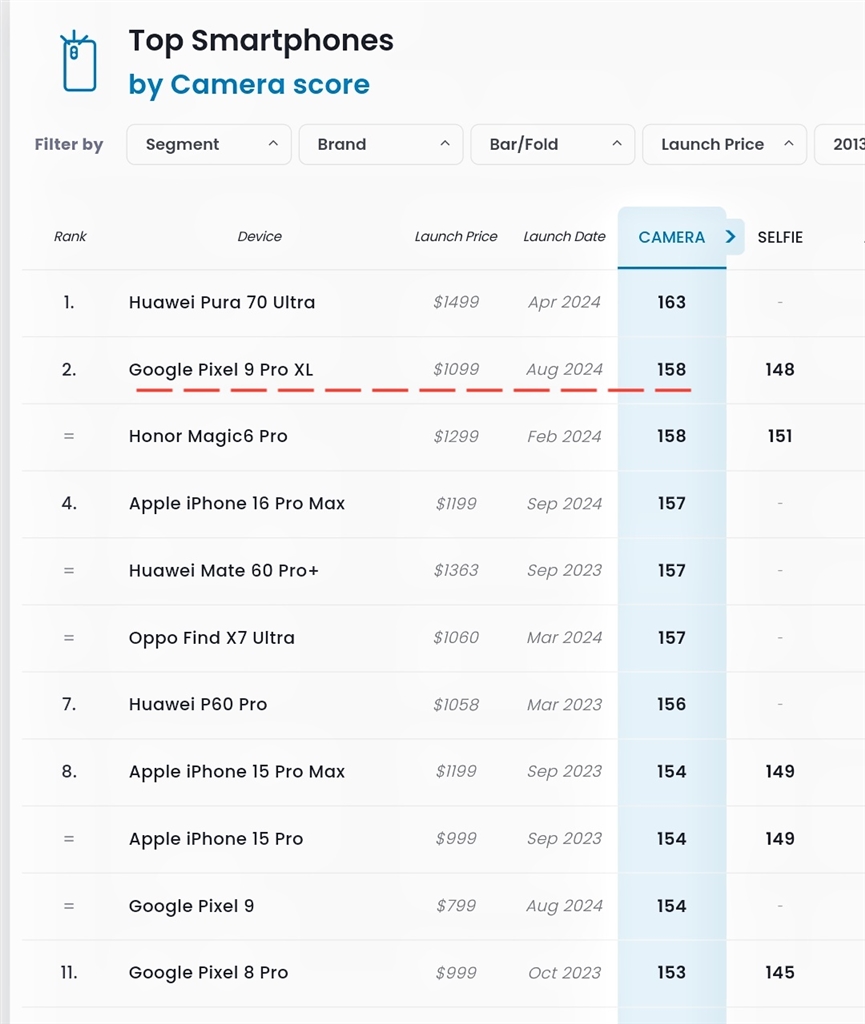Click the arrow next to CAMERA column
865x1024 pixels.
pyautogui.click(x=731, y=237)
